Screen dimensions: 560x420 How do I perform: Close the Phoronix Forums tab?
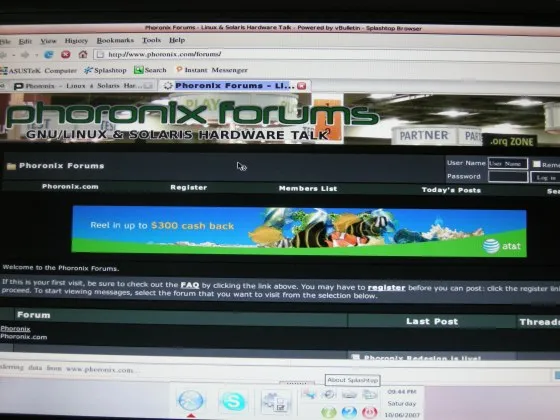click(x=302, y=86)
